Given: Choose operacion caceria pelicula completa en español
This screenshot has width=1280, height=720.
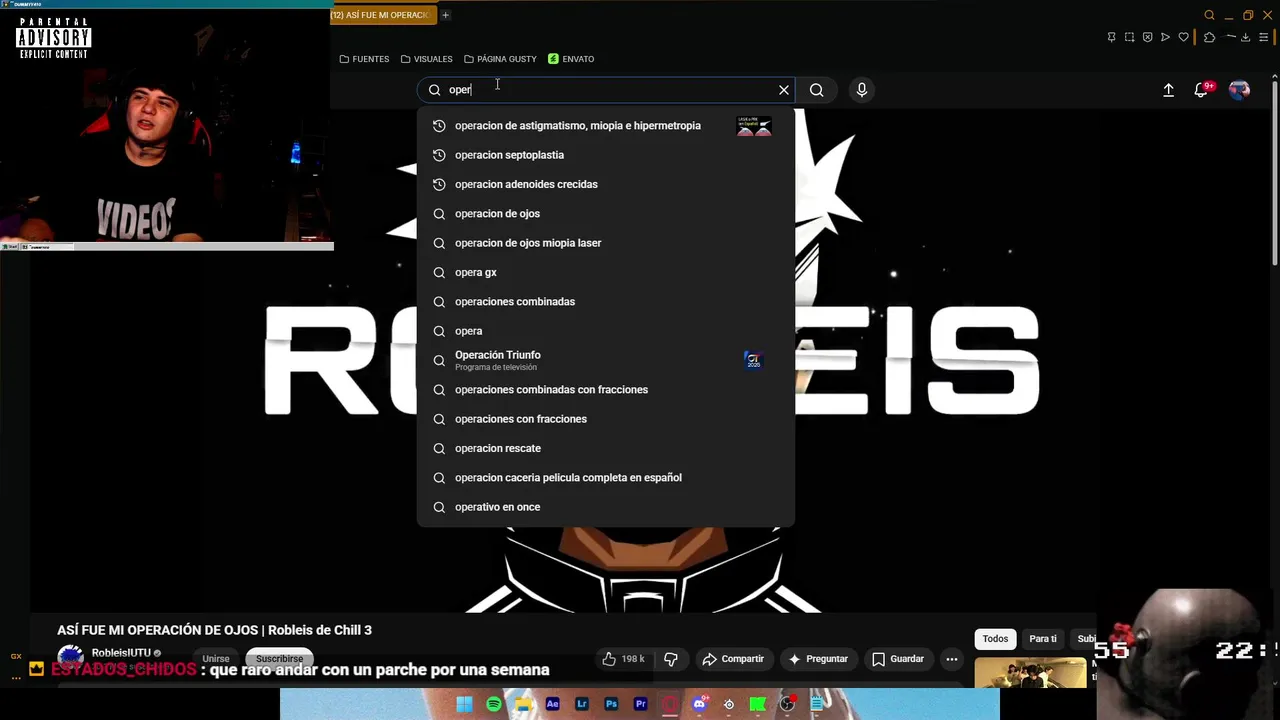Looking at the screenshot, I should 605,478.
